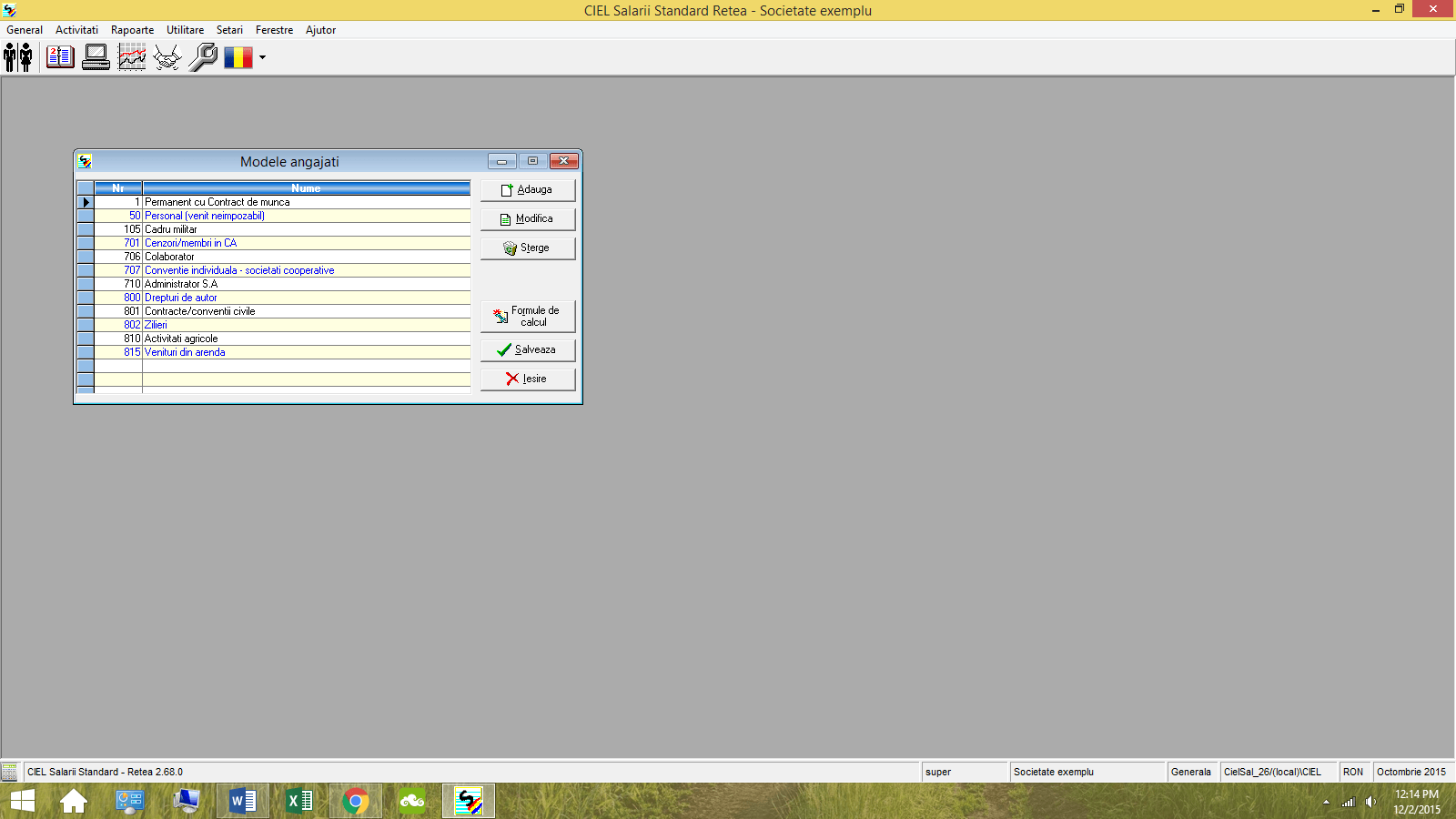Open the Ferestre menu

274,30
